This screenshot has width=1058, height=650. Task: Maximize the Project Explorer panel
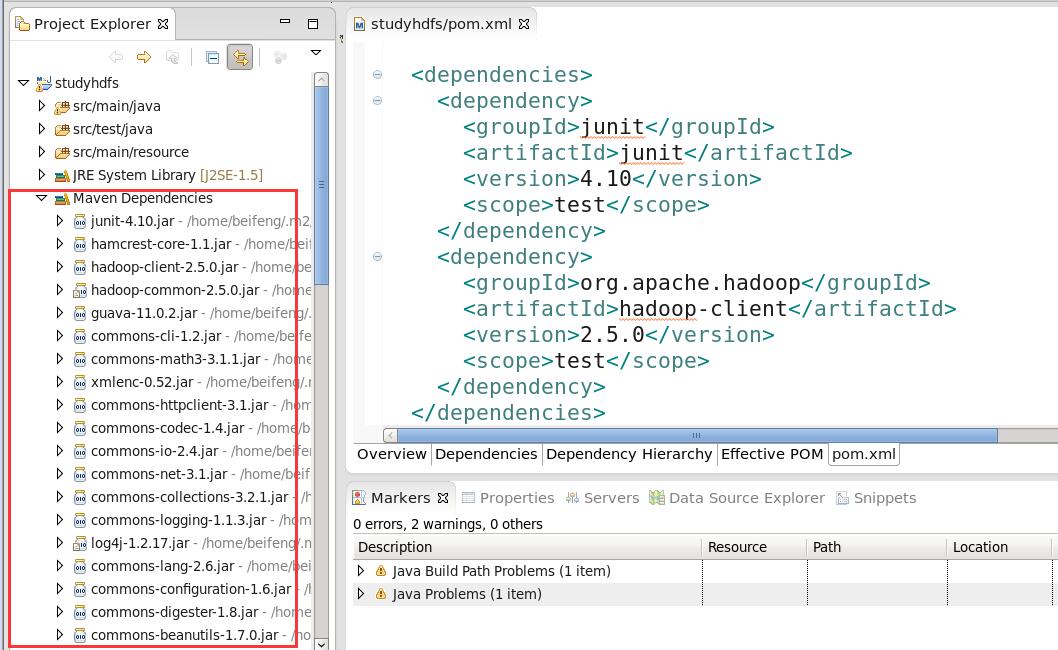click(x=312, y=24)
